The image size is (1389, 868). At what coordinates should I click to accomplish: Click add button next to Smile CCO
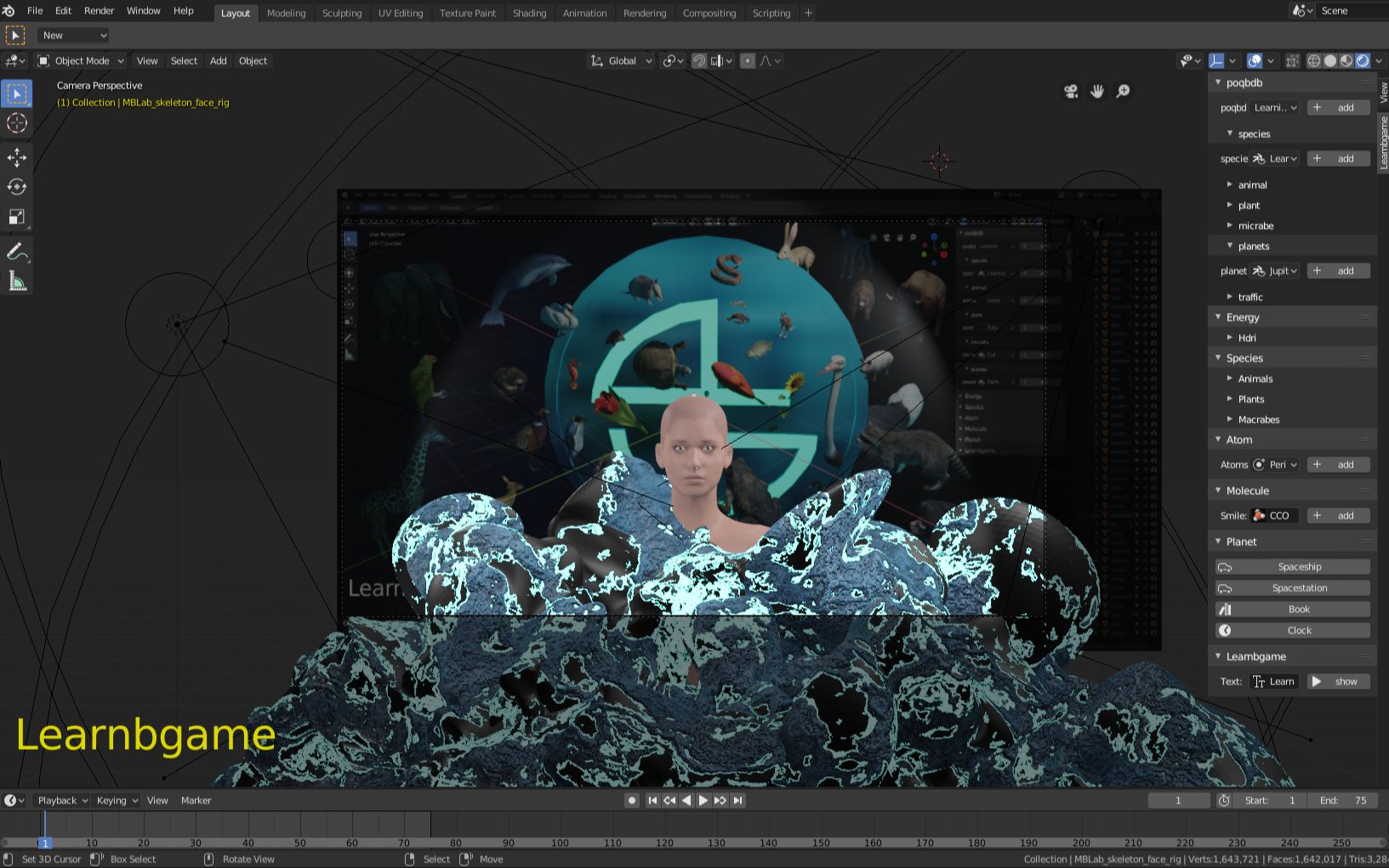point(1338,516)
